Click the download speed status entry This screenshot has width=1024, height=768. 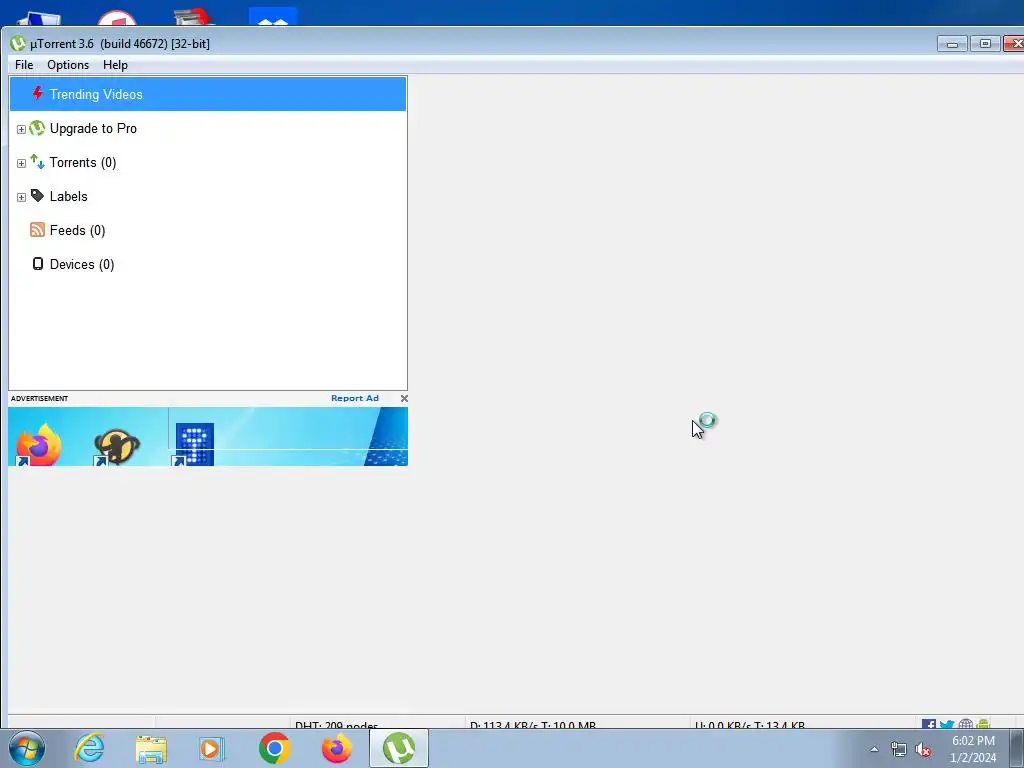(533, 724)
